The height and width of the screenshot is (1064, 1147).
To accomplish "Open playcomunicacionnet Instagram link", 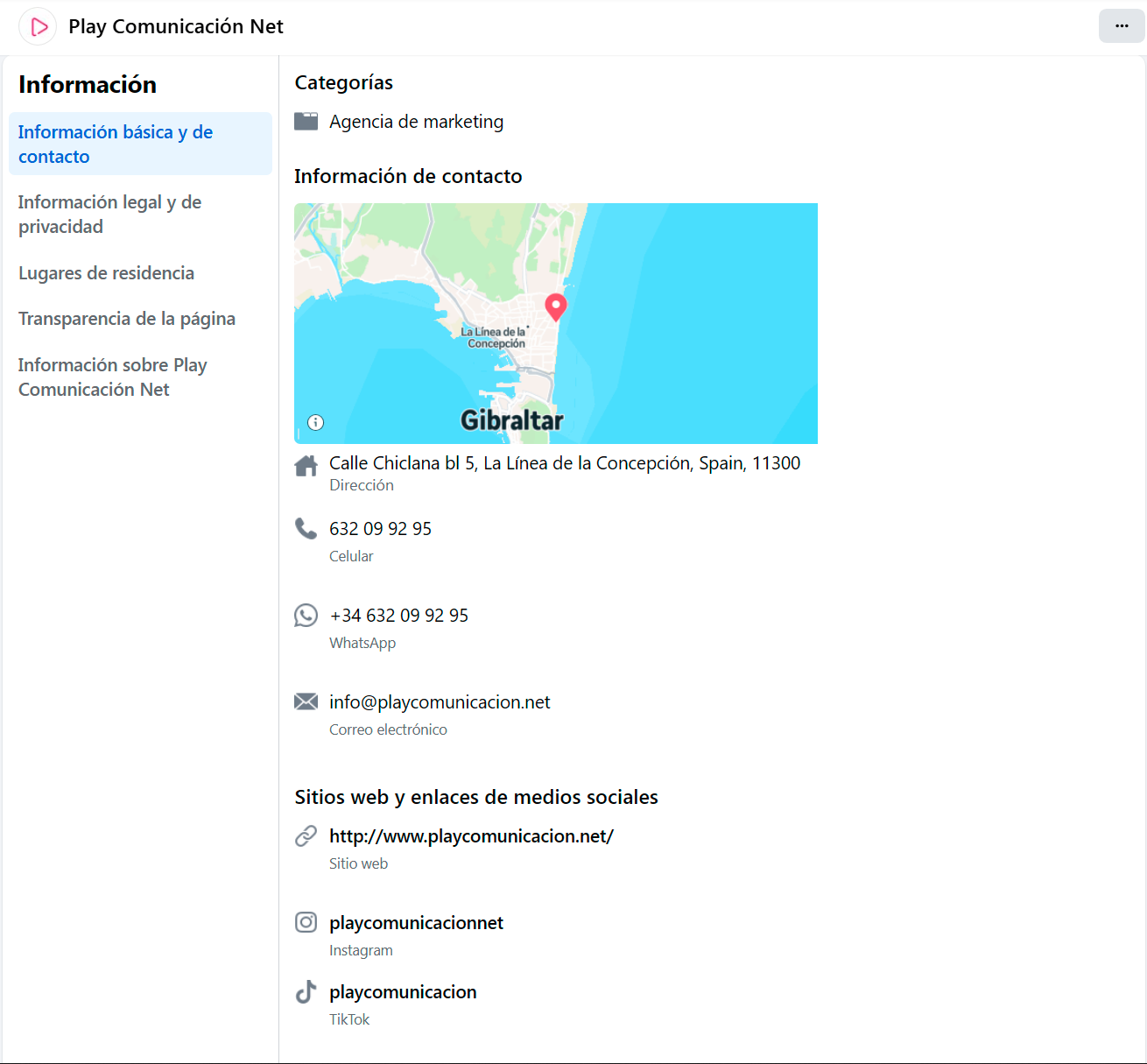I will pos(416,923).
